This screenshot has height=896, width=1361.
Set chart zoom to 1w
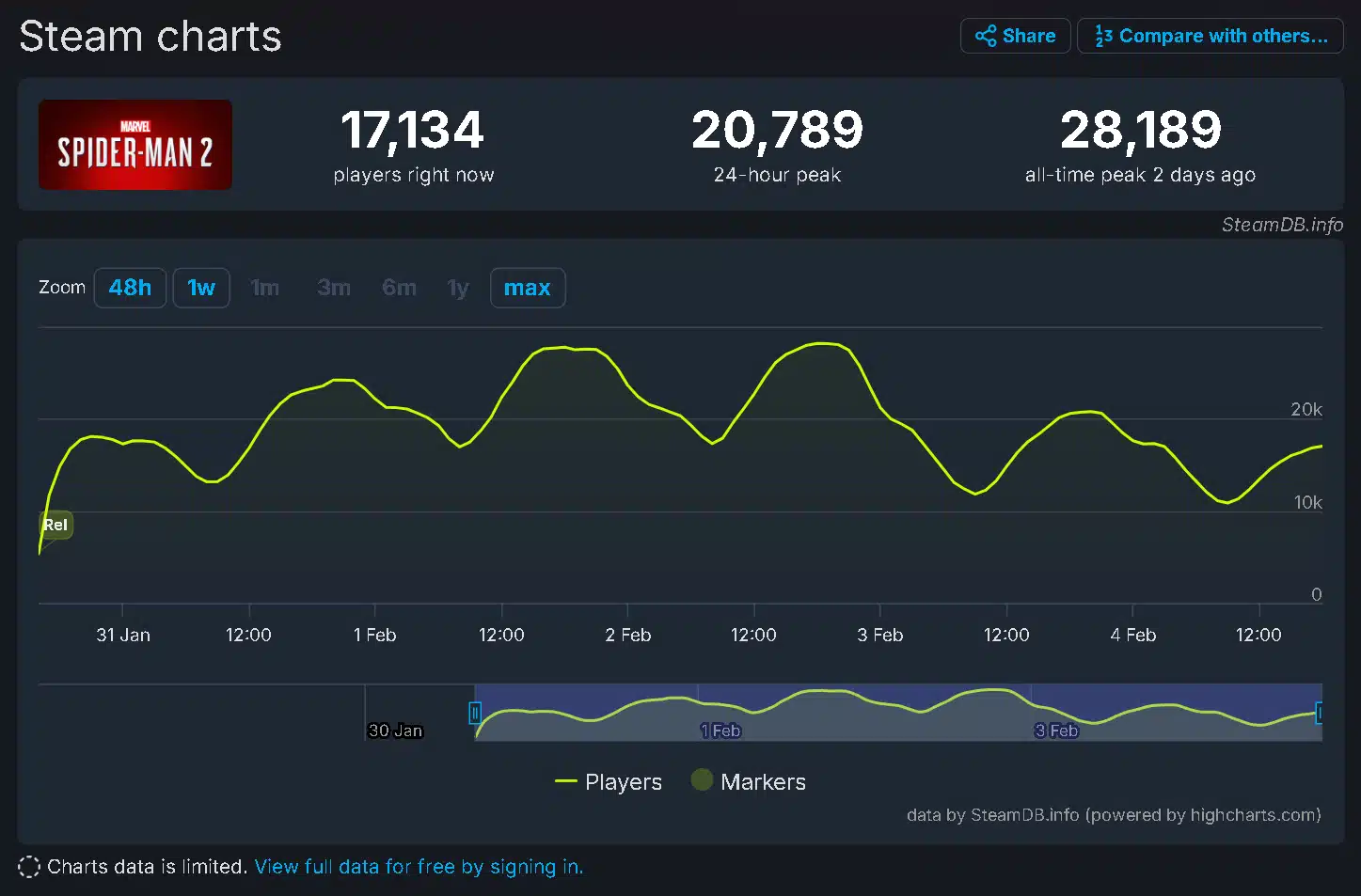(201, 288)
